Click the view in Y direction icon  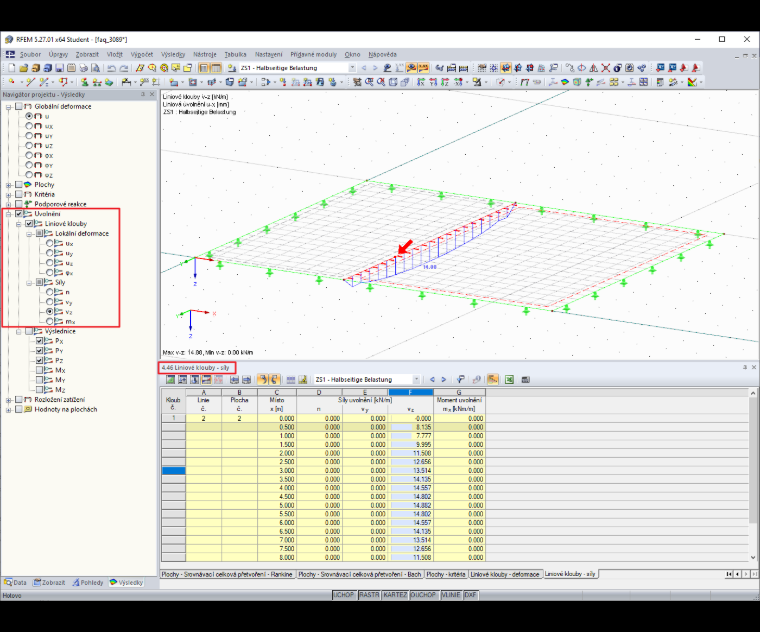click(433, 82)
